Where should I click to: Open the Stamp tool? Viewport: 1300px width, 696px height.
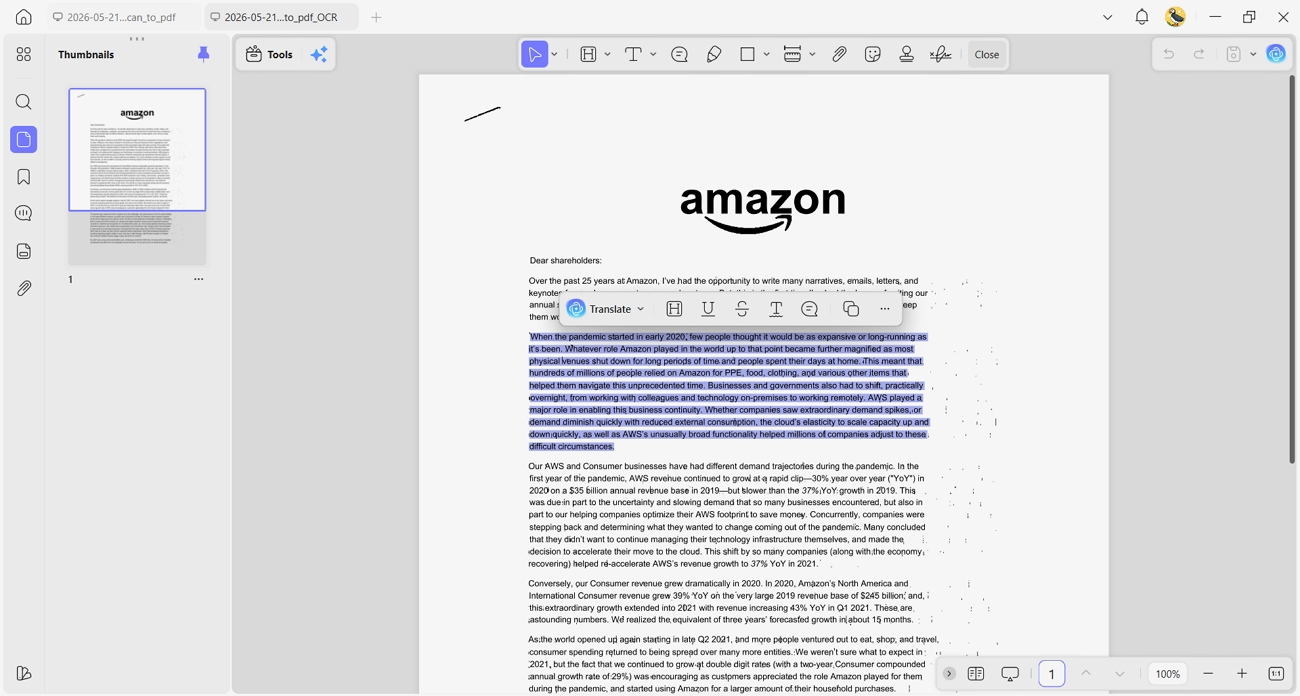point(907,54)
